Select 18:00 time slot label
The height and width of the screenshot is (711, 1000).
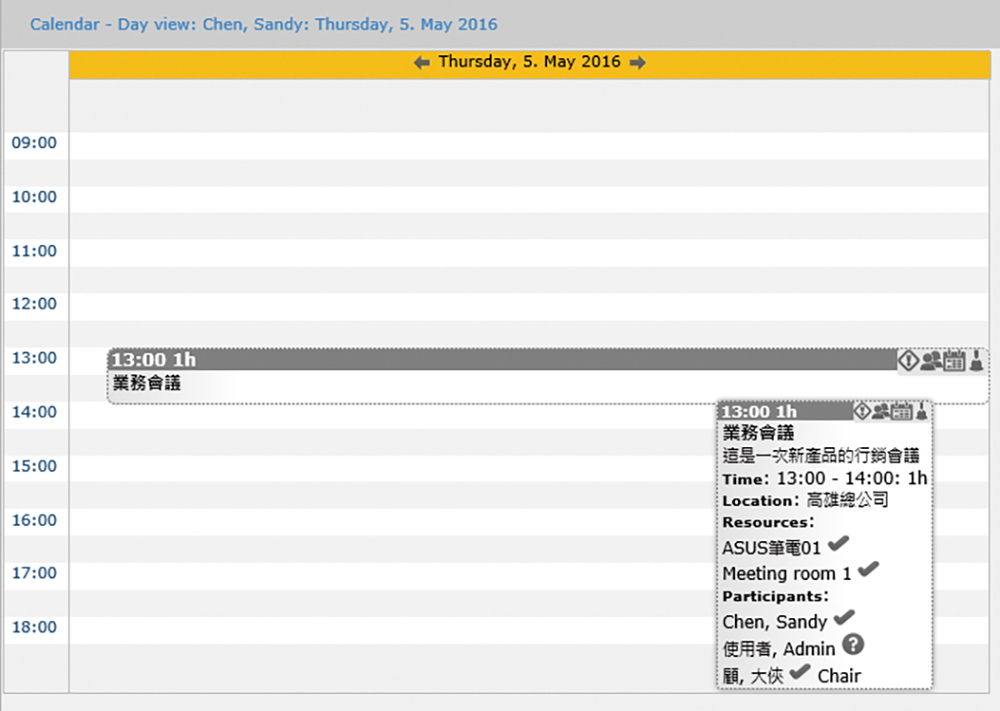[34, 627]
